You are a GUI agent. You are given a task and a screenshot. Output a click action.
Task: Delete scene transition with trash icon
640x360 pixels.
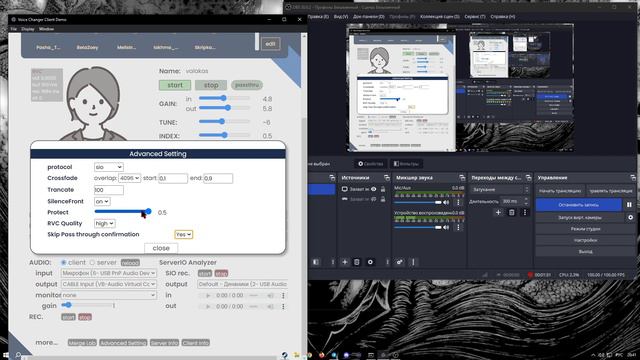click(x=511, y=212)
